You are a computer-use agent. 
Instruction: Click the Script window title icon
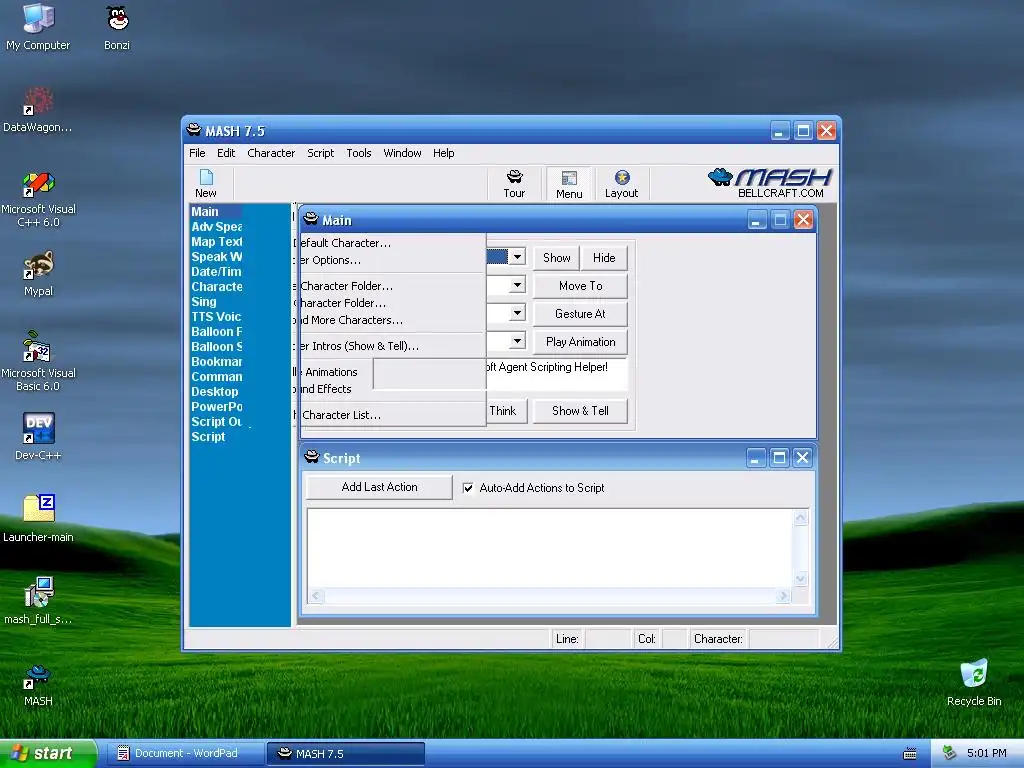point(312,457)
